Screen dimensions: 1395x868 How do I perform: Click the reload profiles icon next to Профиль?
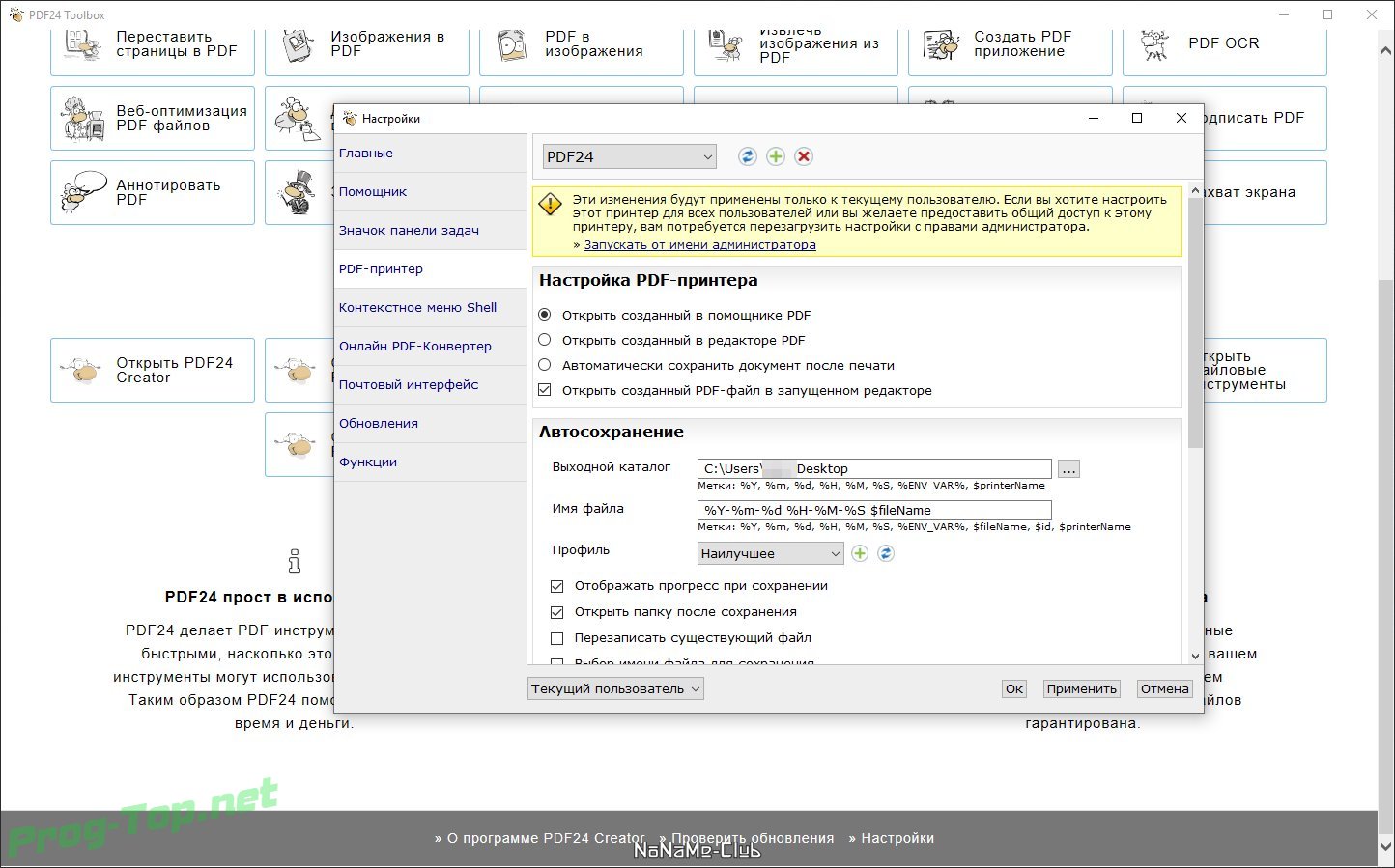tap(885, 553)
